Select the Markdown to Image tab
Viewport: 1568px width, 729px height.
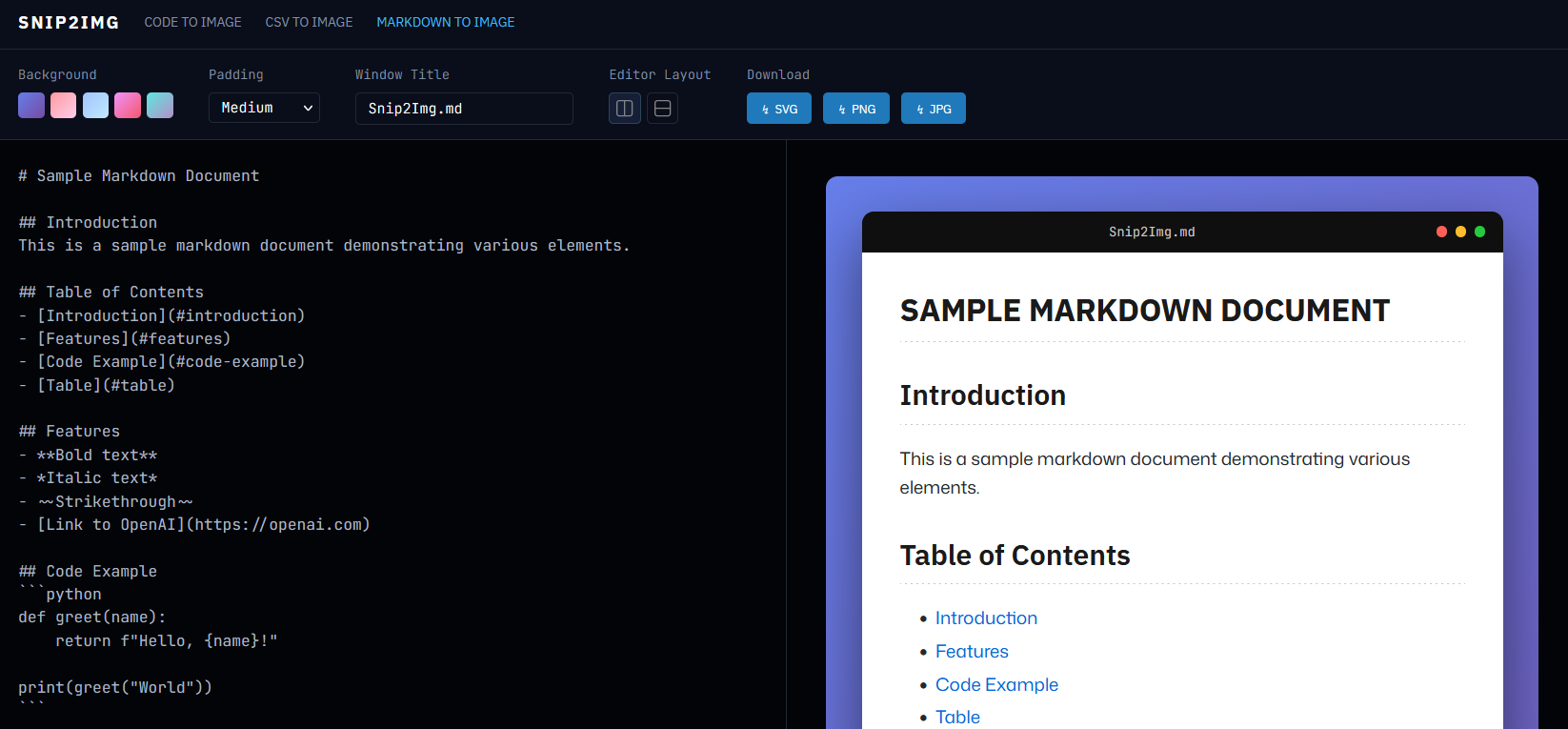pos(445,22)
